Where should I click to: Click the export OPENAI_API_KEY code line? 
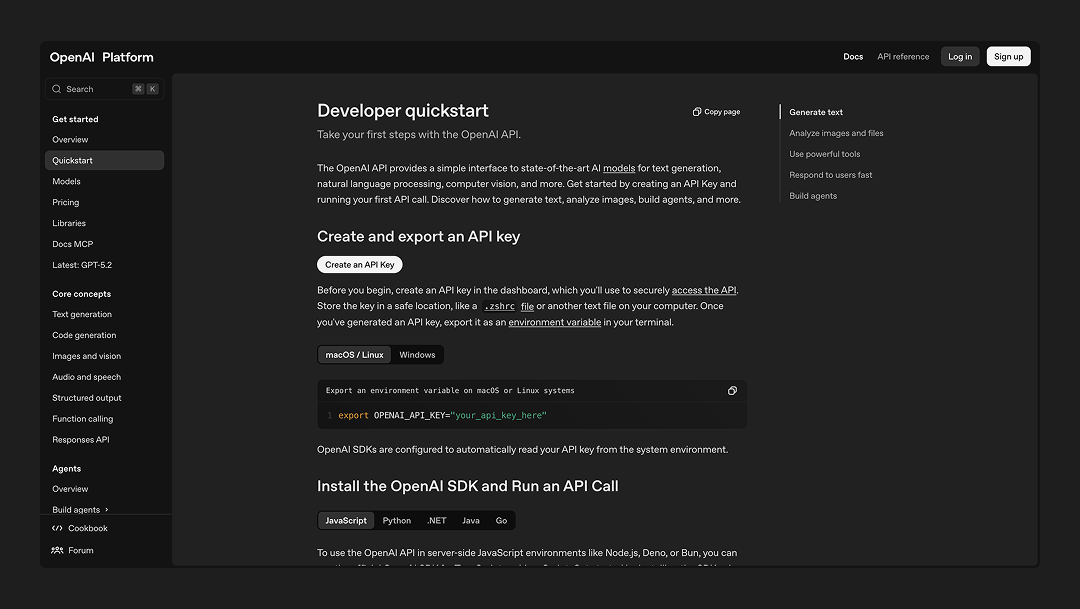click(442, 415)
